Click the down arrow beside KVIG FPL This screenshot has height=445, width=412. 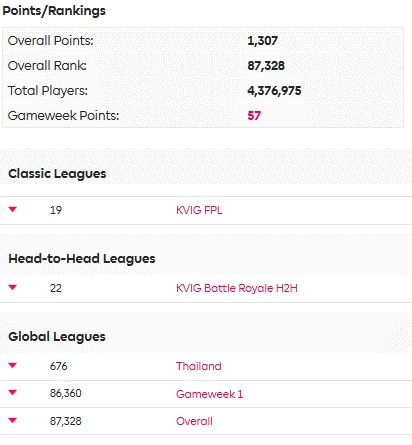(13, 209)
